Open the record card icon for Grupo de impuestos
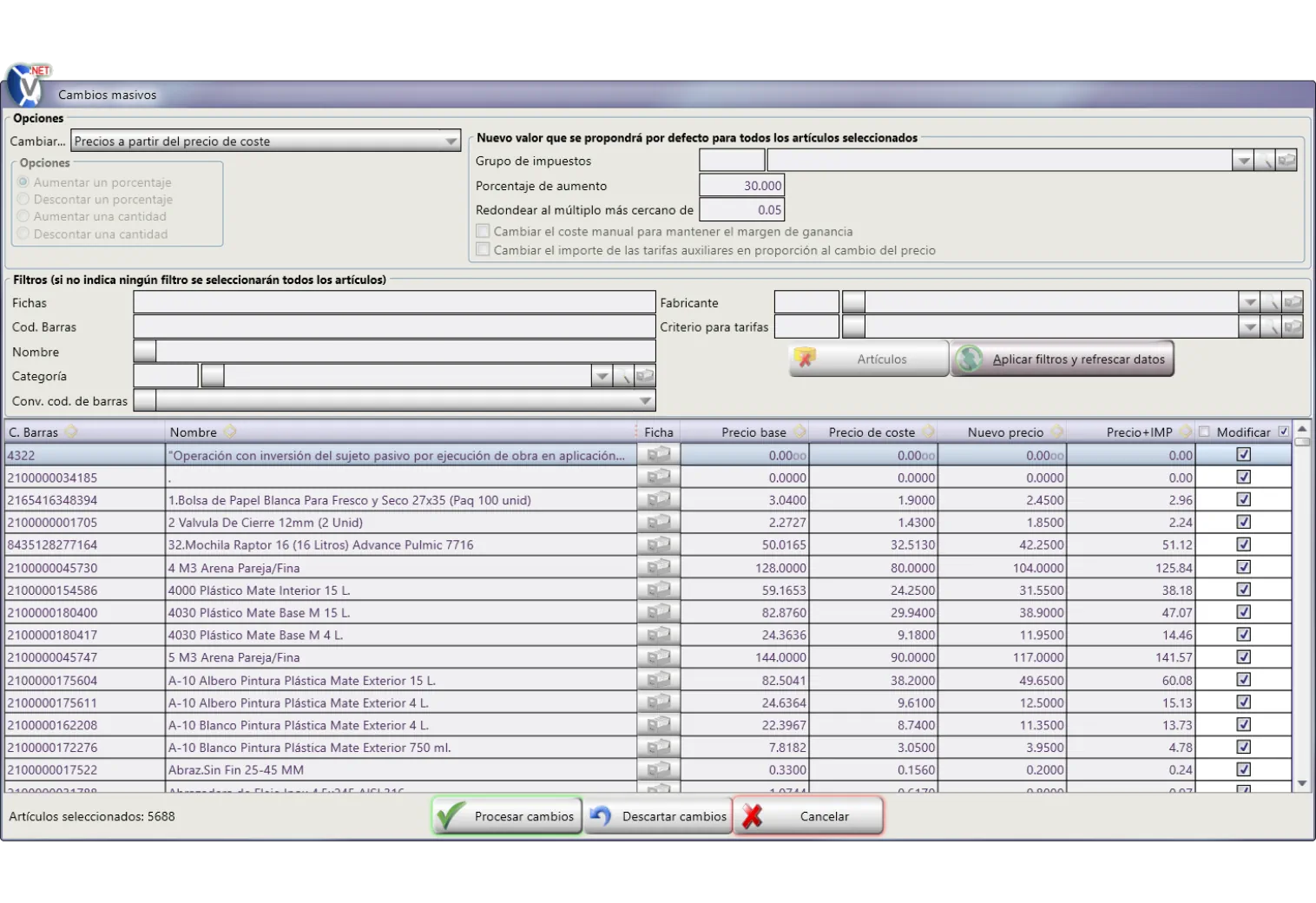 (x=1286, y=161)
